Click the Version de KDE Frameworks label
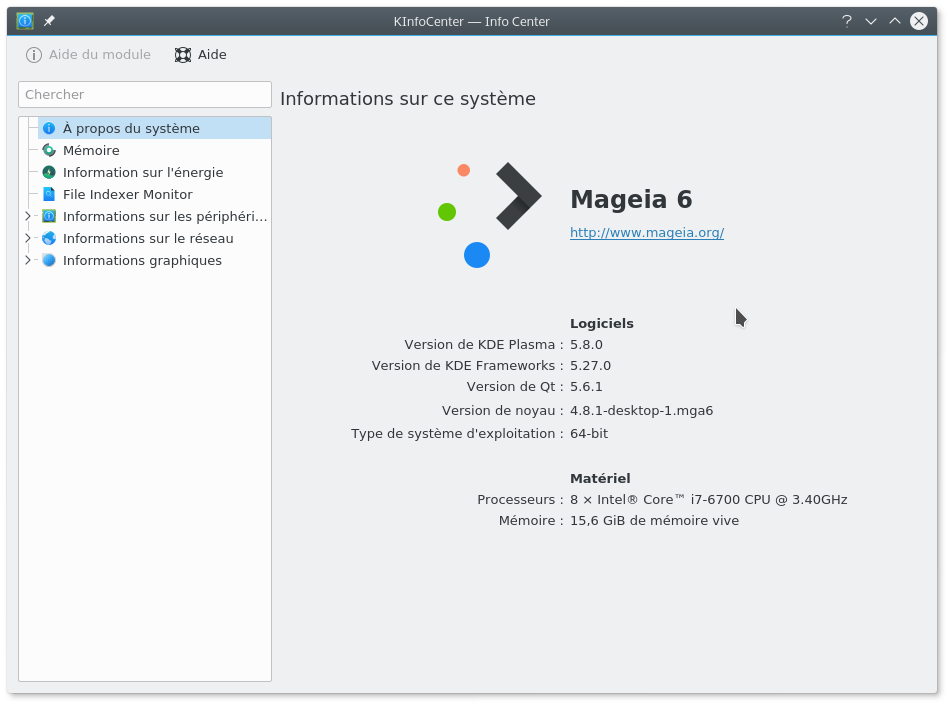The height and width of the screenshot is (706, 950). (467, 366)
